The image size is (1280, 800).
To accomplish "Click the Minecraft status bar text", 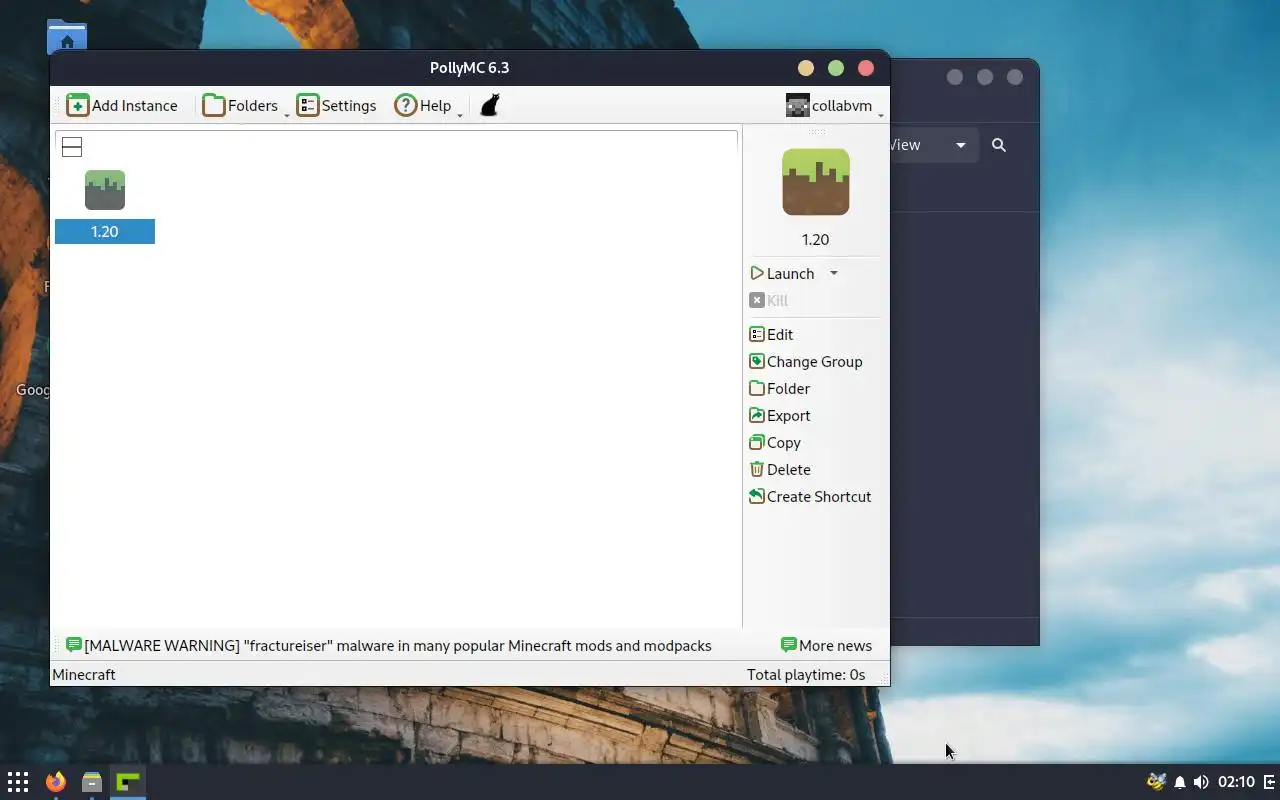I will [x=84, y=675].
